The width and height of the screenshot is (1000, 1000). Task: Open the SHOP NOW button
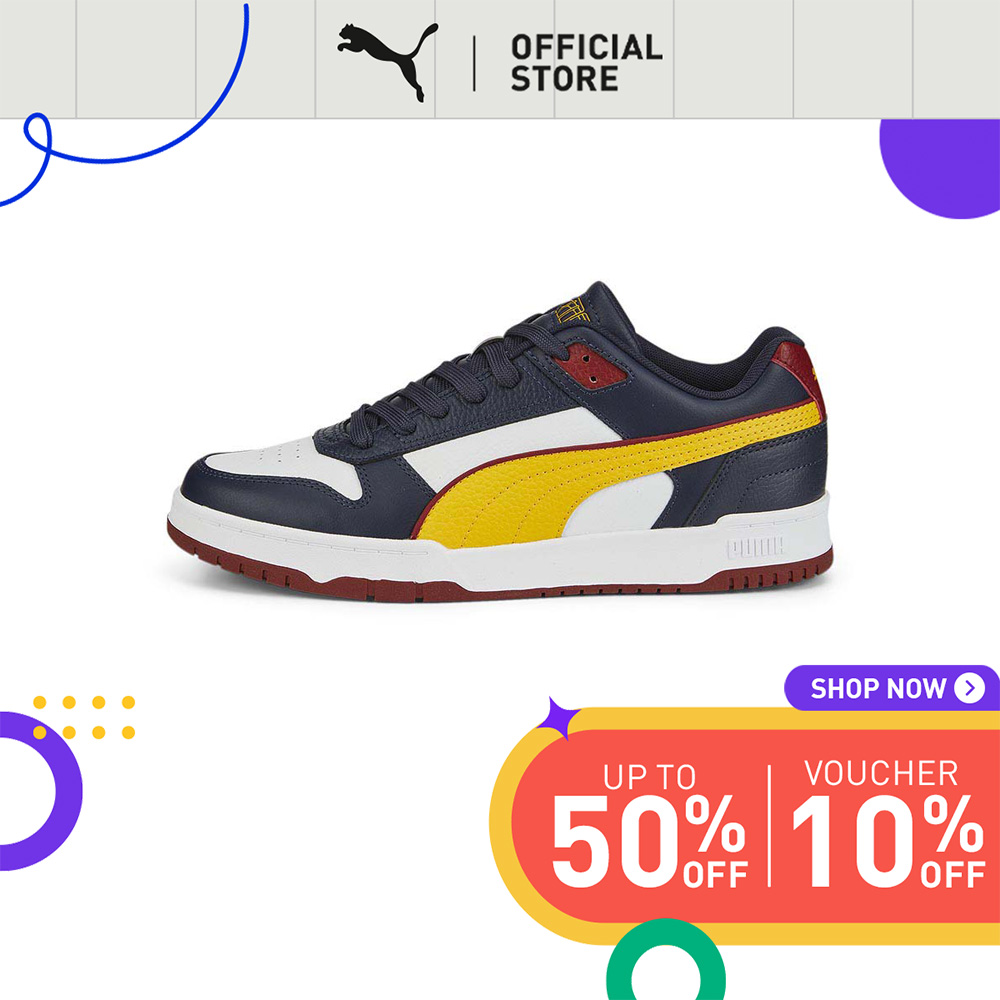click(892, 688)
